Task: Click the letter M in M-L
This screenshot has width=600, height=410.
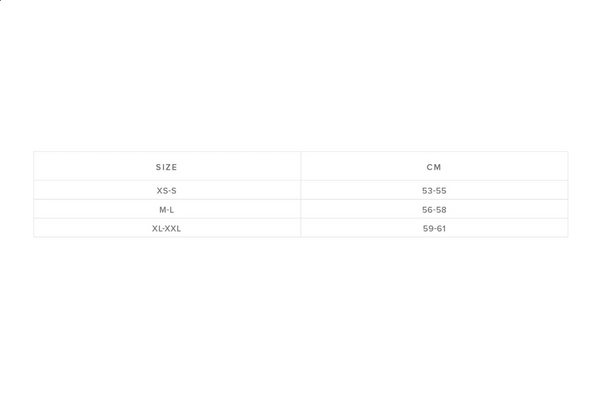Action: tap(162, 210)
